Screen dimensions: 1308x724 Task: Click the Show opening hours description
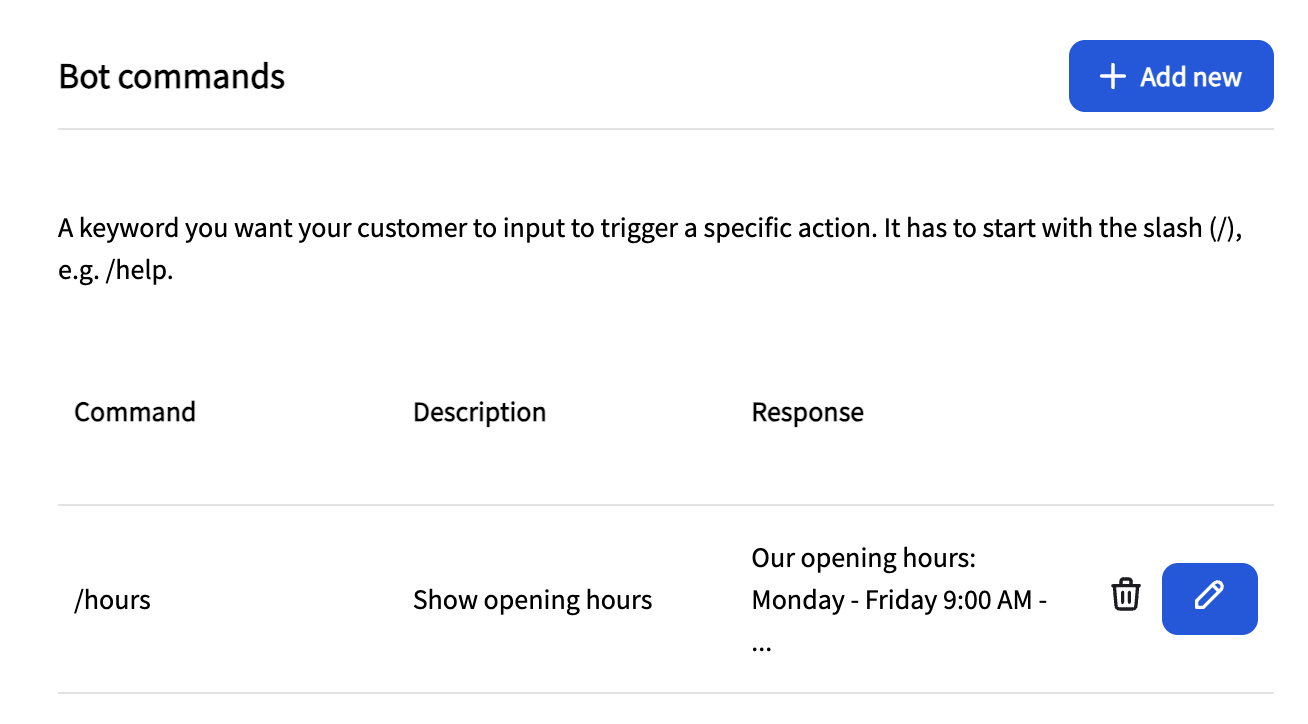pyautogui.click(x=532, y=600)
